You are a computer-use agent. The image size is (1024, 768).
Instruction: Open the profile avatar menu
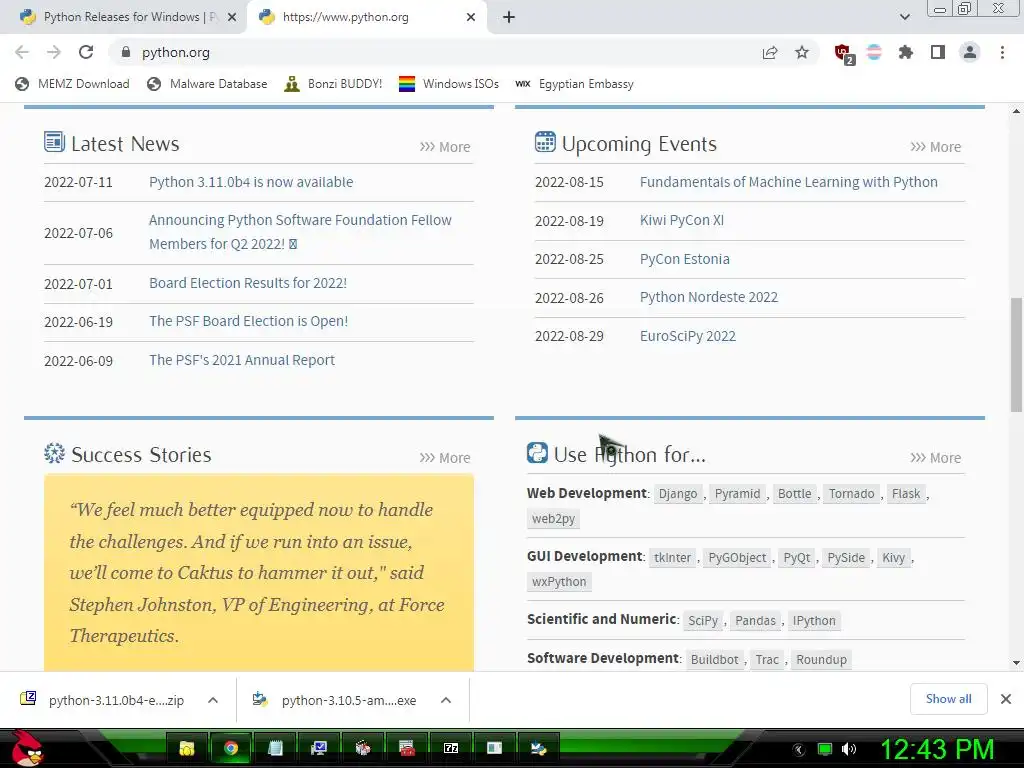click(970, 52)
